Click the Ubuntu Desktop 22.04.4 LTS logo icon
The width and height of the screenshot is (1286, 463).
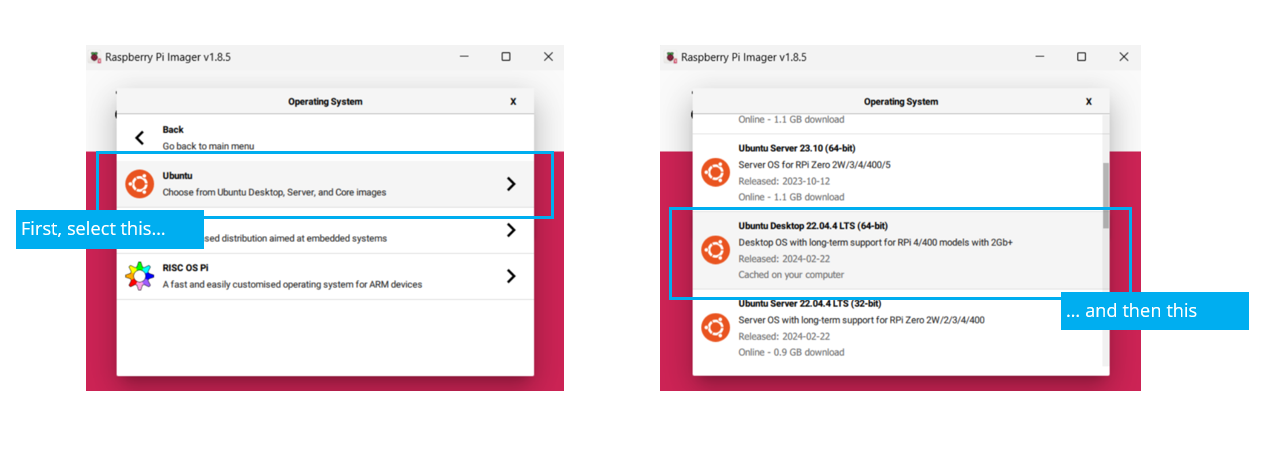coord(714,250)
